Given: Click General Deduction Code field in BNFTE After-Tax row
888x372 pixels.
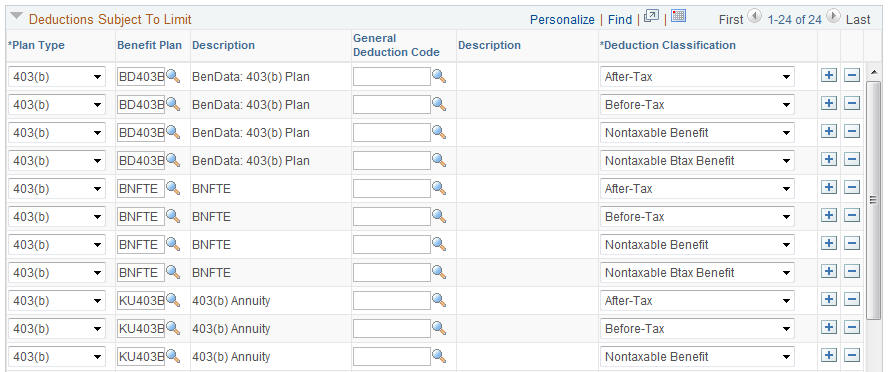Looking at the screenshot, I should click(x=391, y=189).
